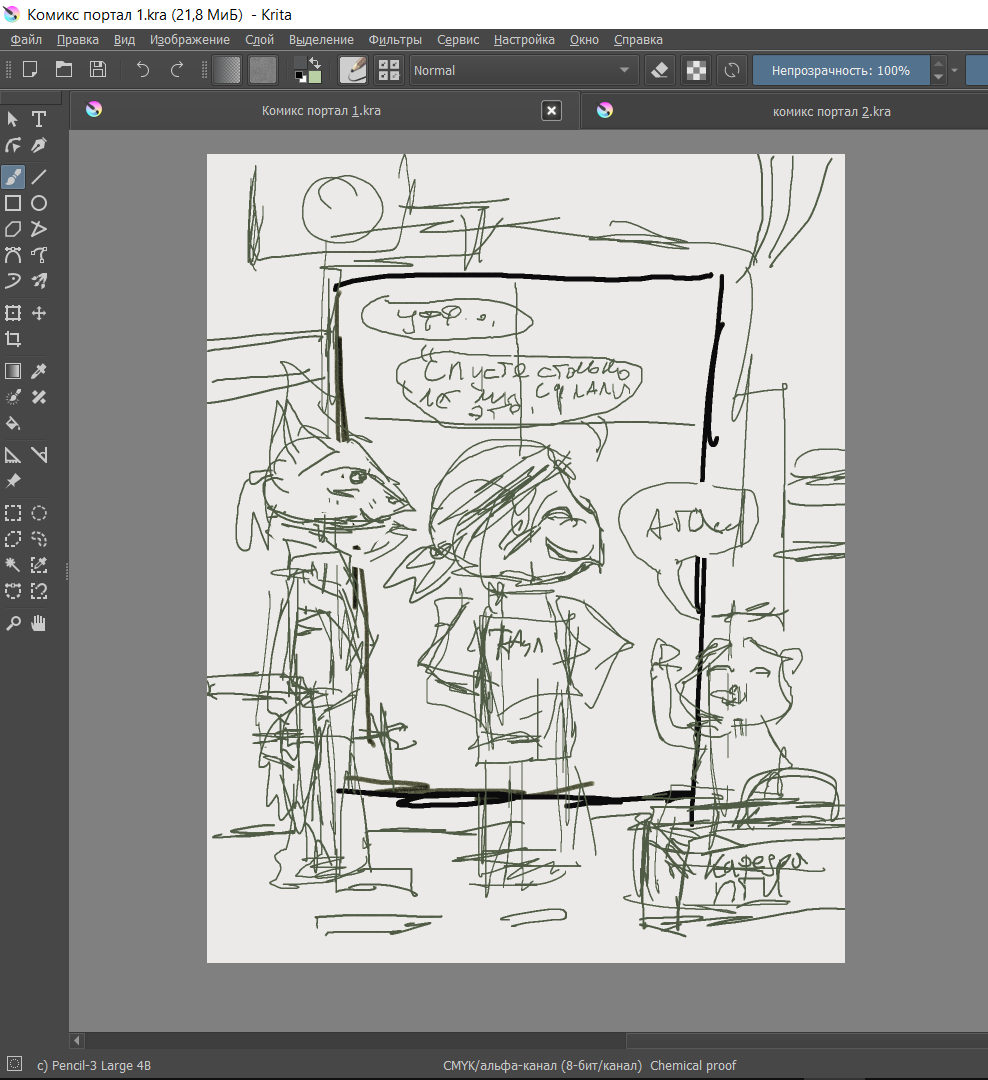
Task: Toggle the soft proofing status bar icon
Action: pyautogui.click(x=14, y=1064)
